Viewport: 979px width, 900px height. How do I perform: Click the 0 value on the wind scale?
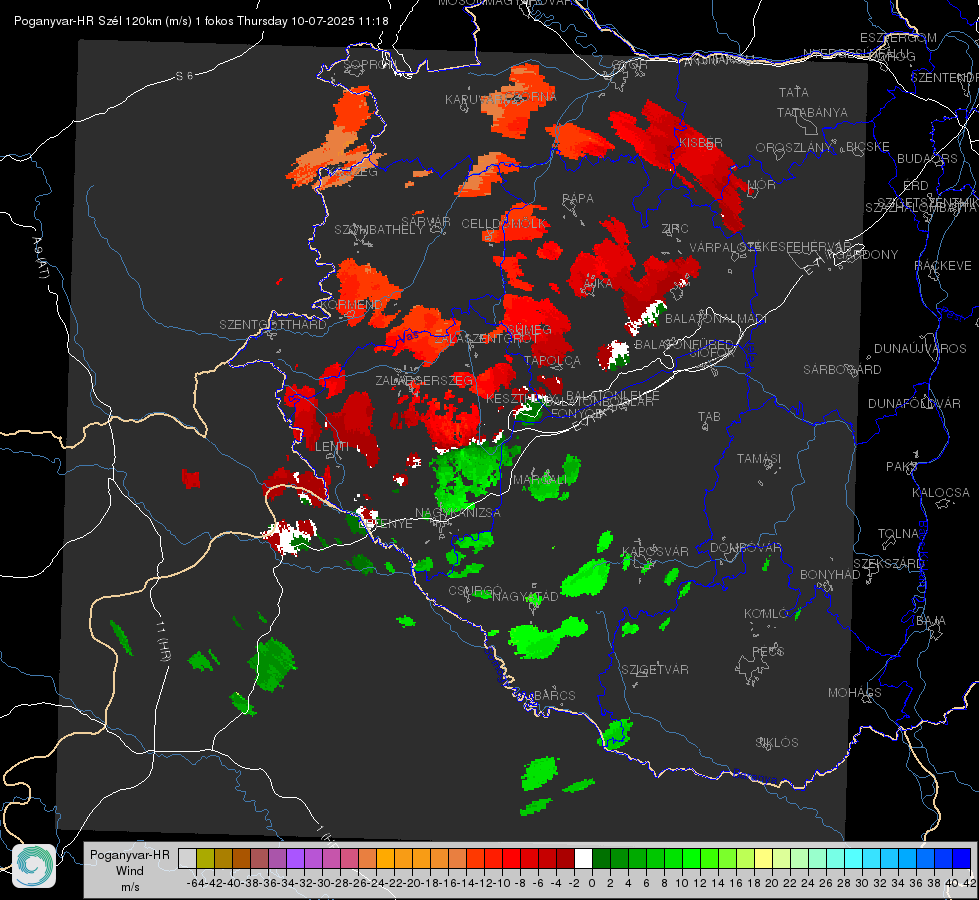click(x=592, y=883)
